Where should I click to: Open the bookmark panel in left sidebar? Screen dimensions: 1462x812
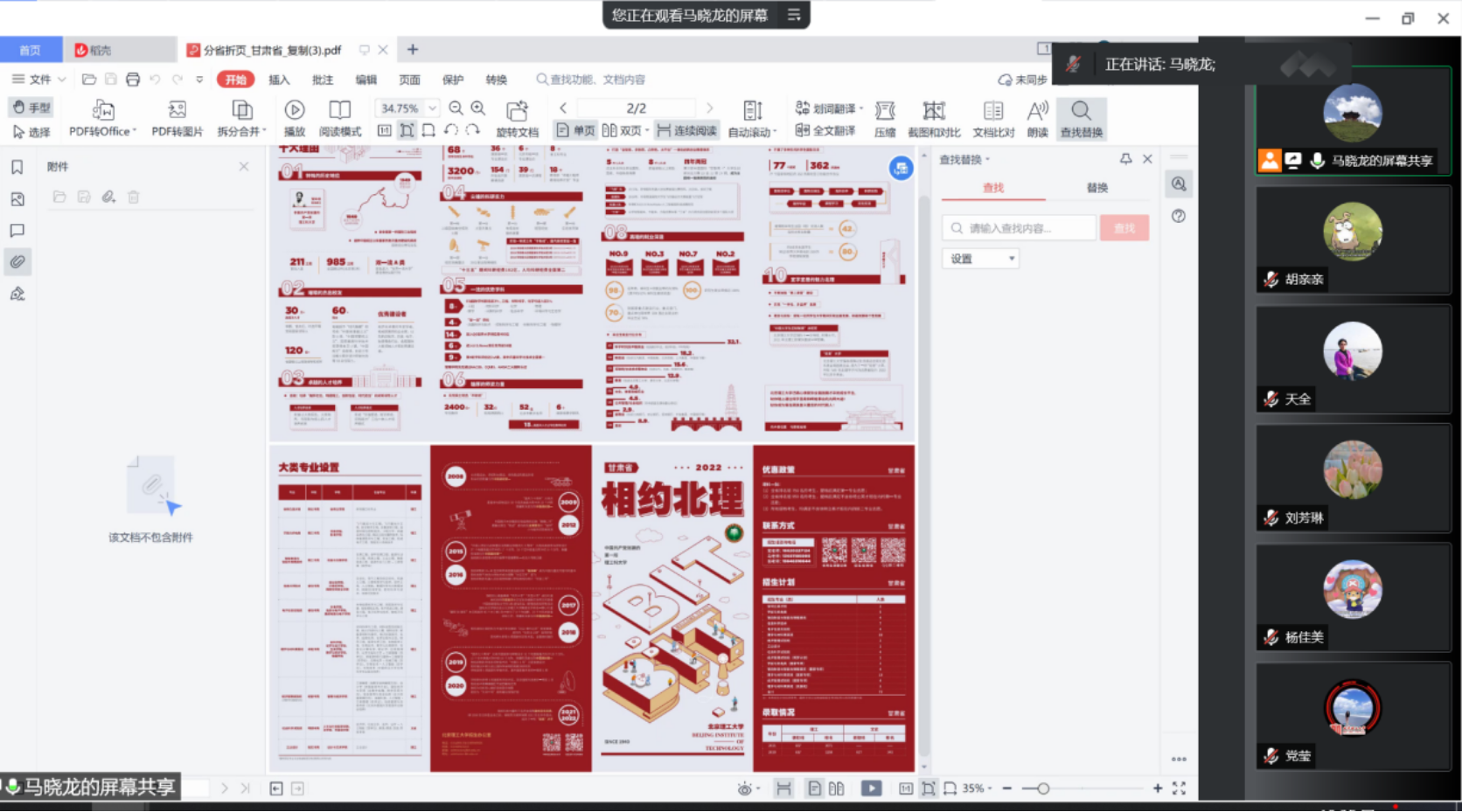click(x=17, y=167)
